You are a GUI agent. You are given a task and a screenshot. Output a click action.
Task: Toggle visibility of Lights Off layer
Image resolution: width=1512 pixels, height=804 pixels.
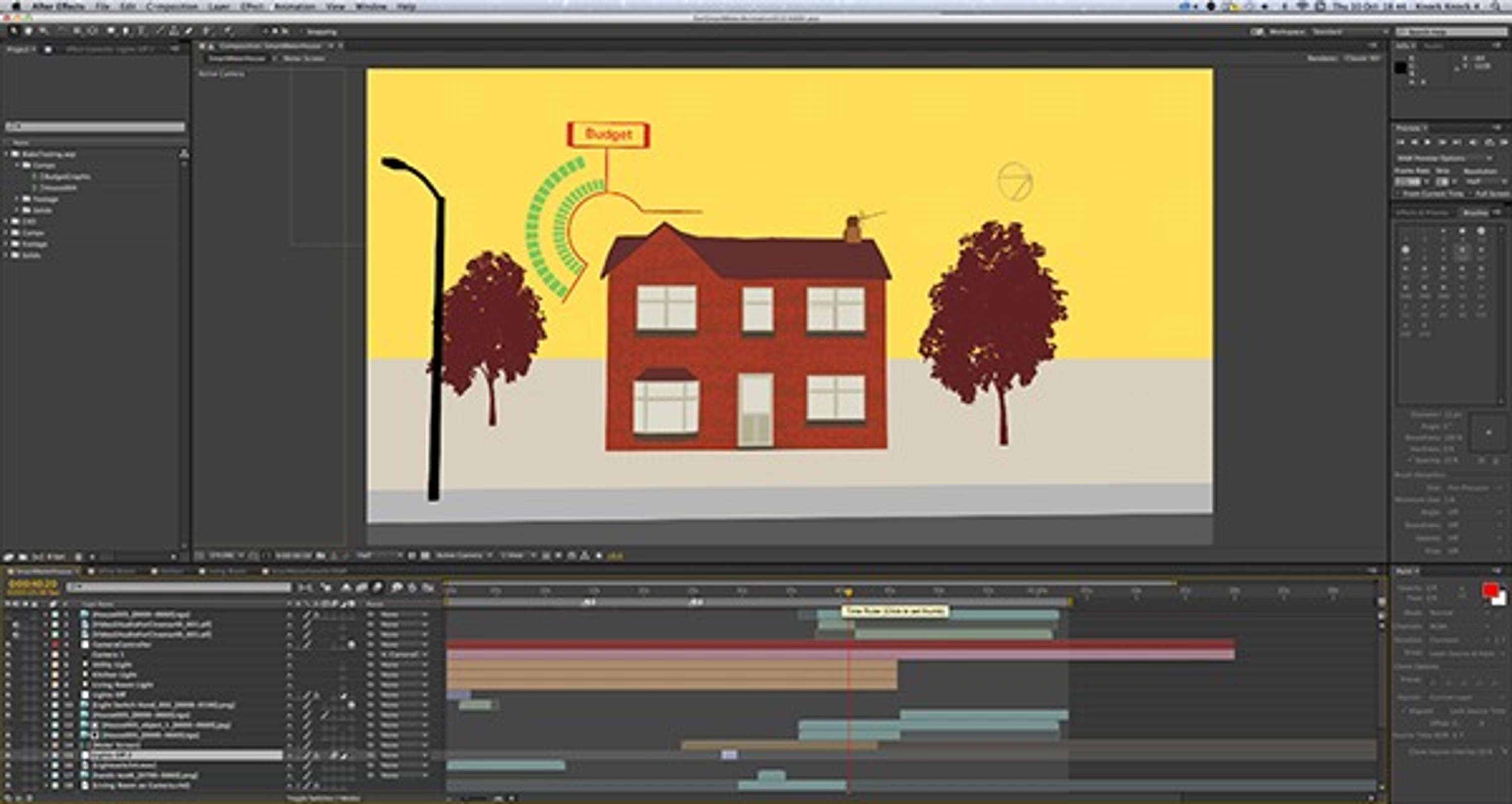8,694
